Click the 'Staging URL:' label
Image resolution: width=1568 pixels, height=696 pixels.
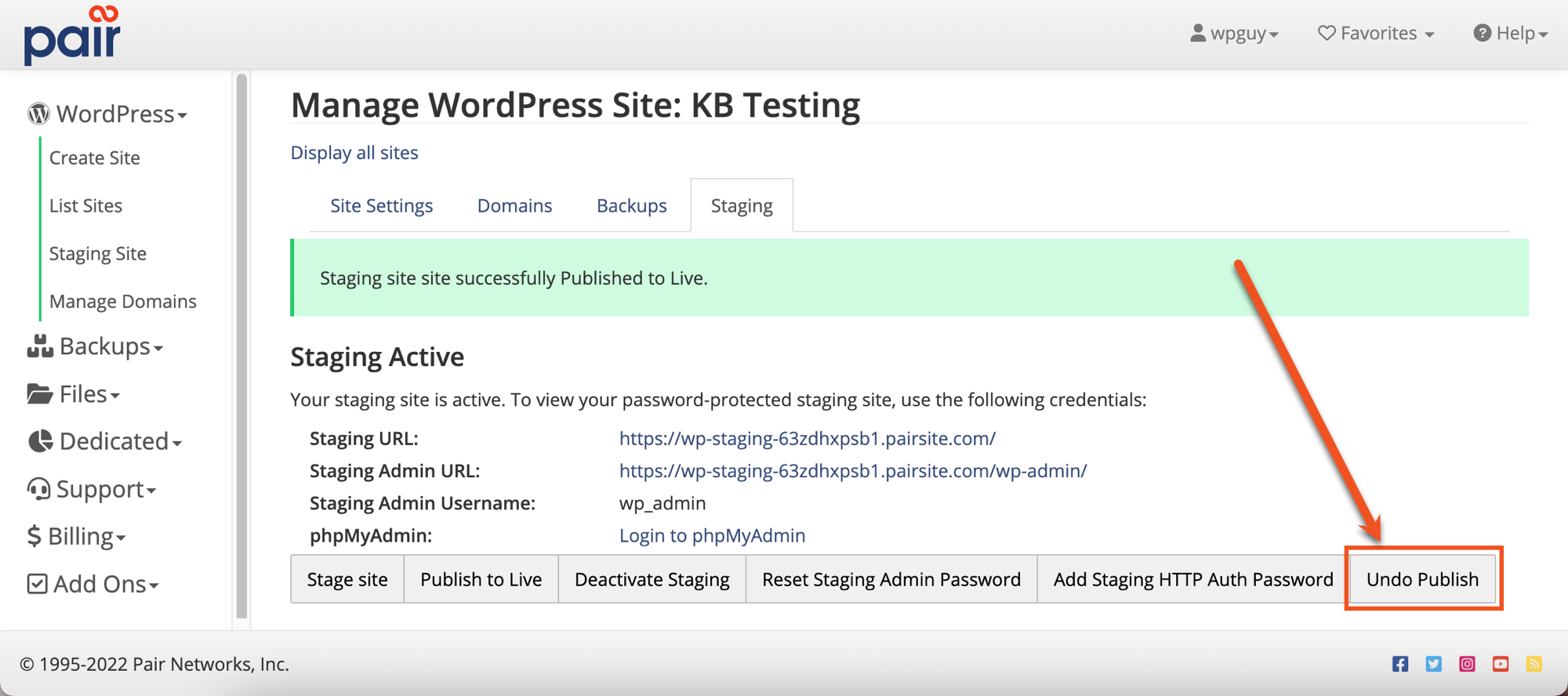click(364, 438)
